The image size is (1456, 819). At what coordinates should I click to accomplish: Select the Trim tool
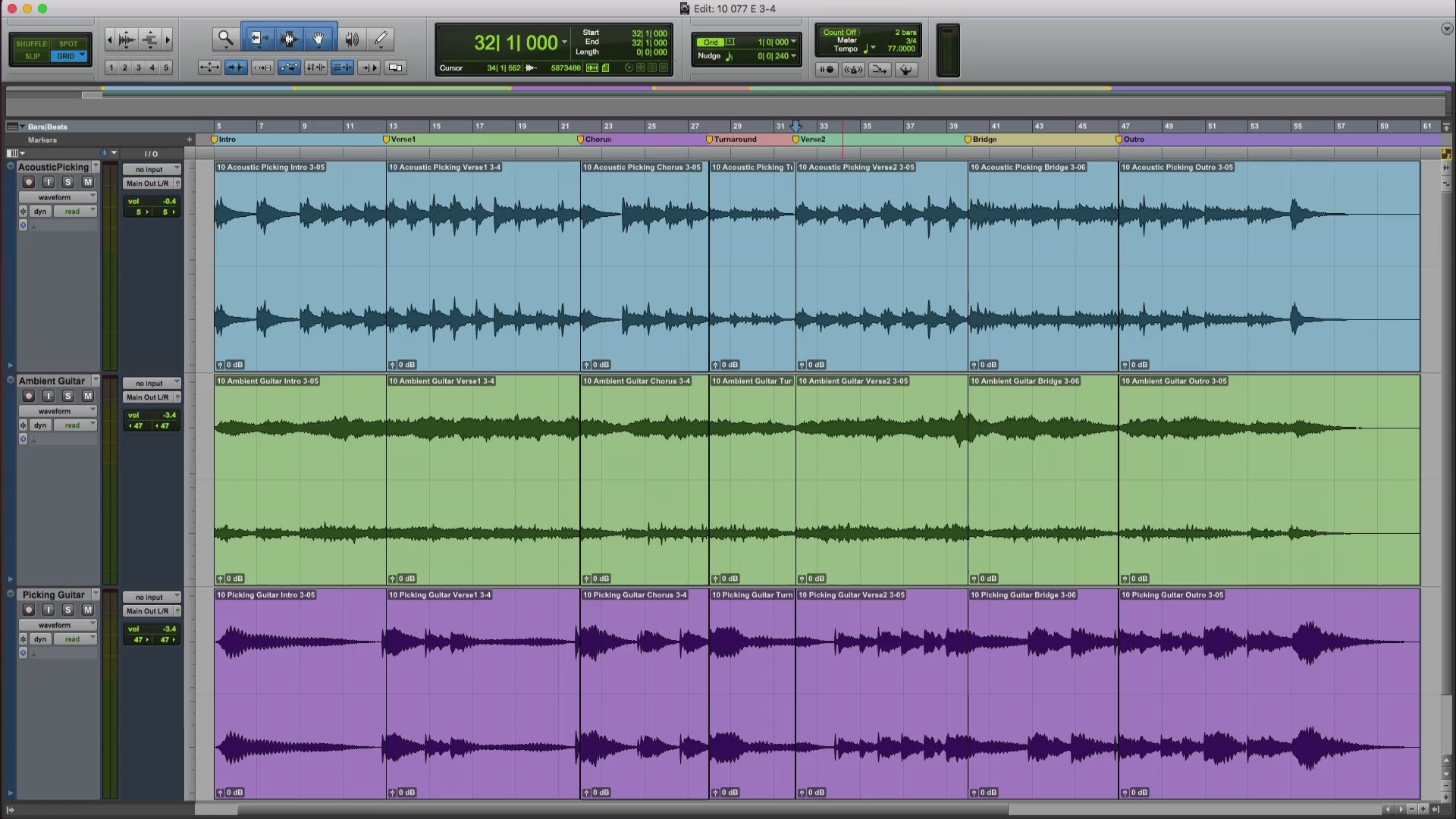[x=258, y=38]
